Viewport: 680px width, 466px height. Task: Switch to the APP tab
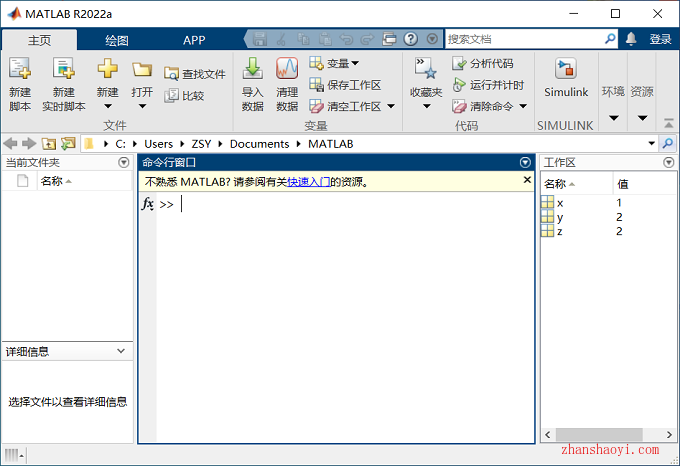click(194, 40)
